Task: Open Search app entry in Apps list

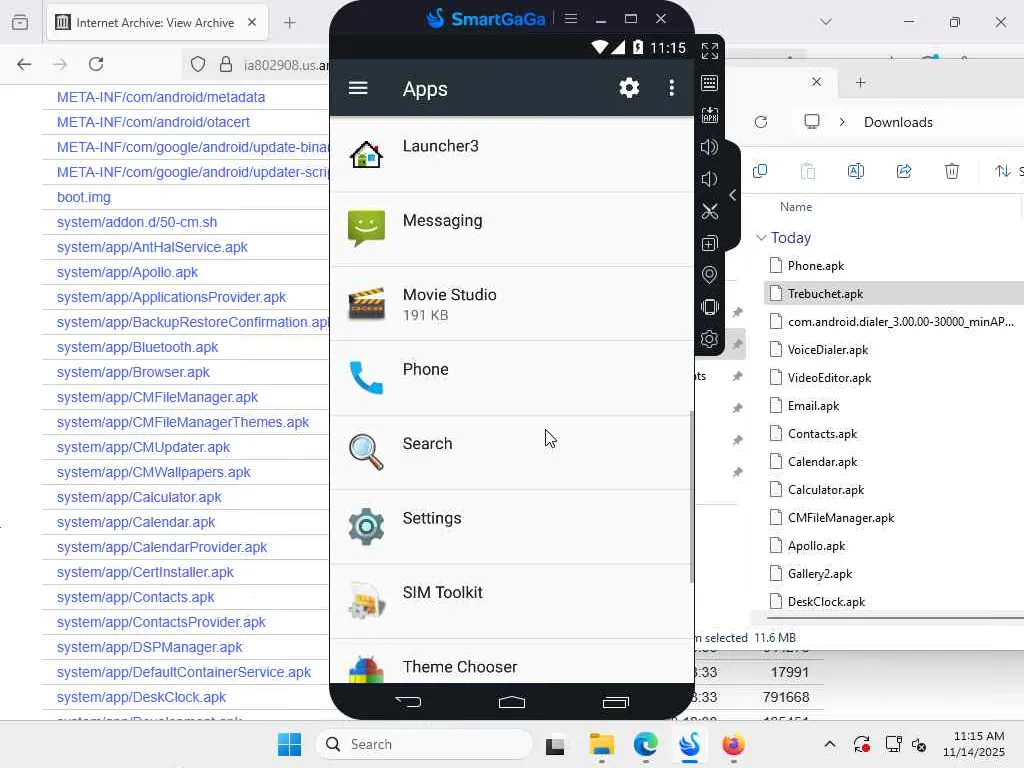Action: click(x=512, y=453)
